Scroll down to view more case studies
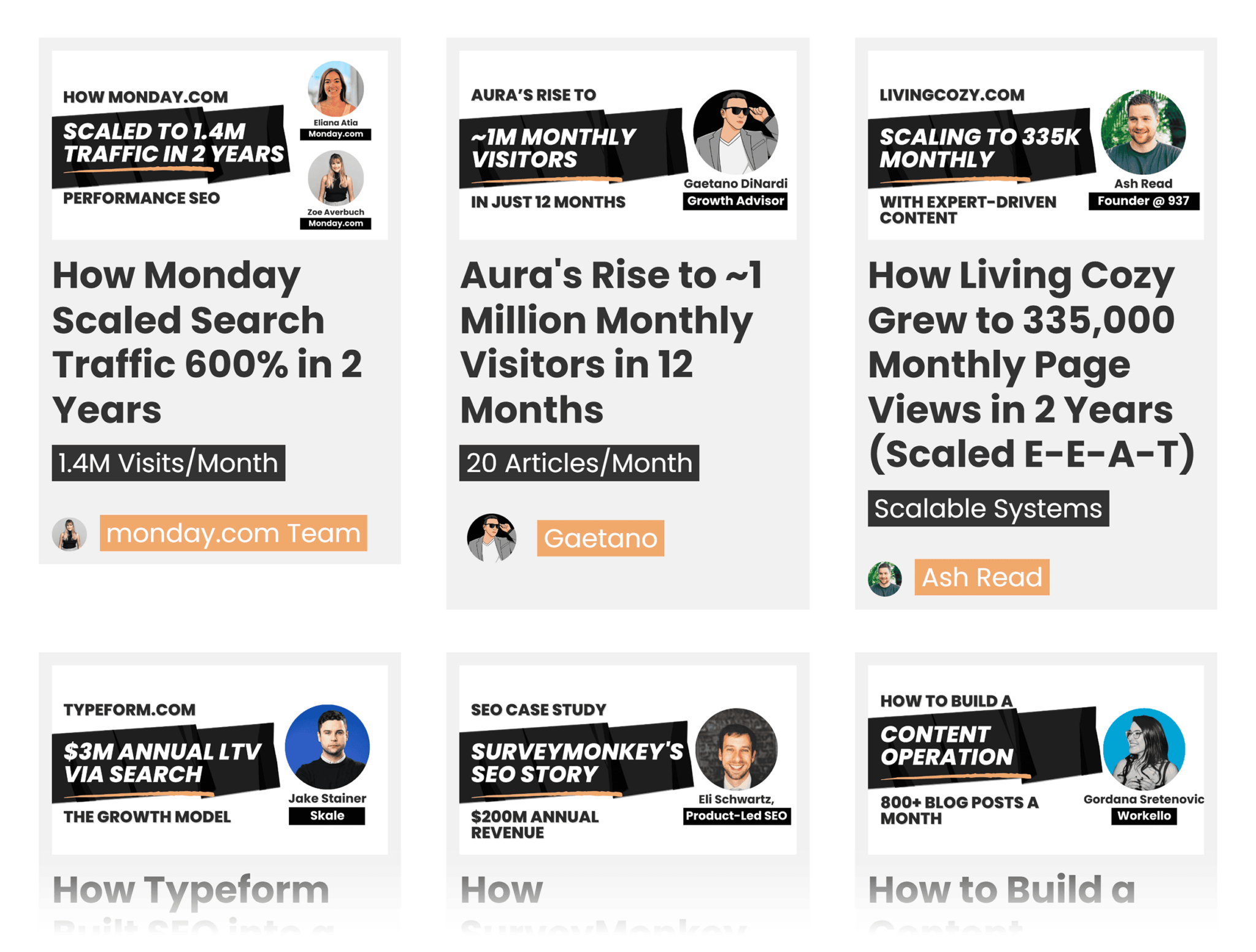The image size is (1256, 952). point(628,900)
